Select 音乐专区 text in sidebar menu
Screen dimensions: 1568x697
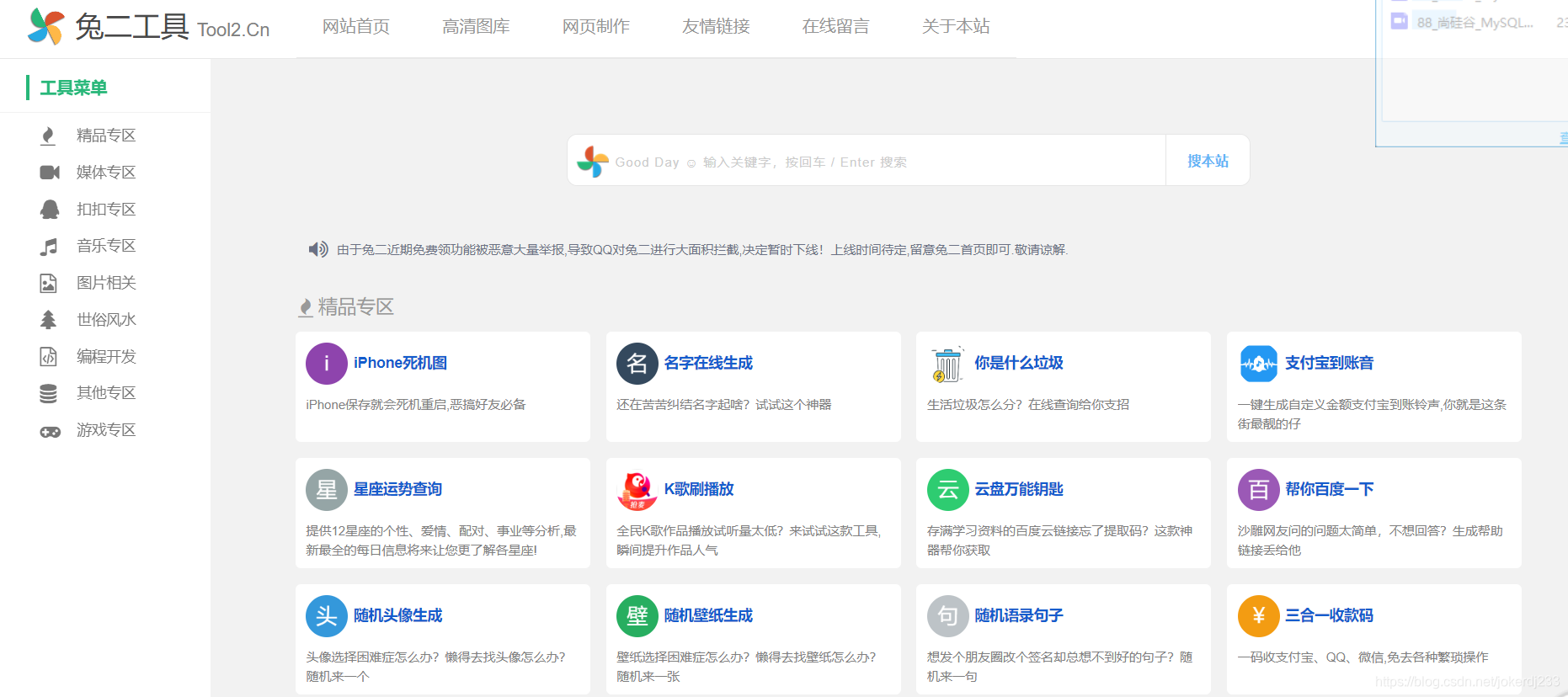click(x=106, y=246)
